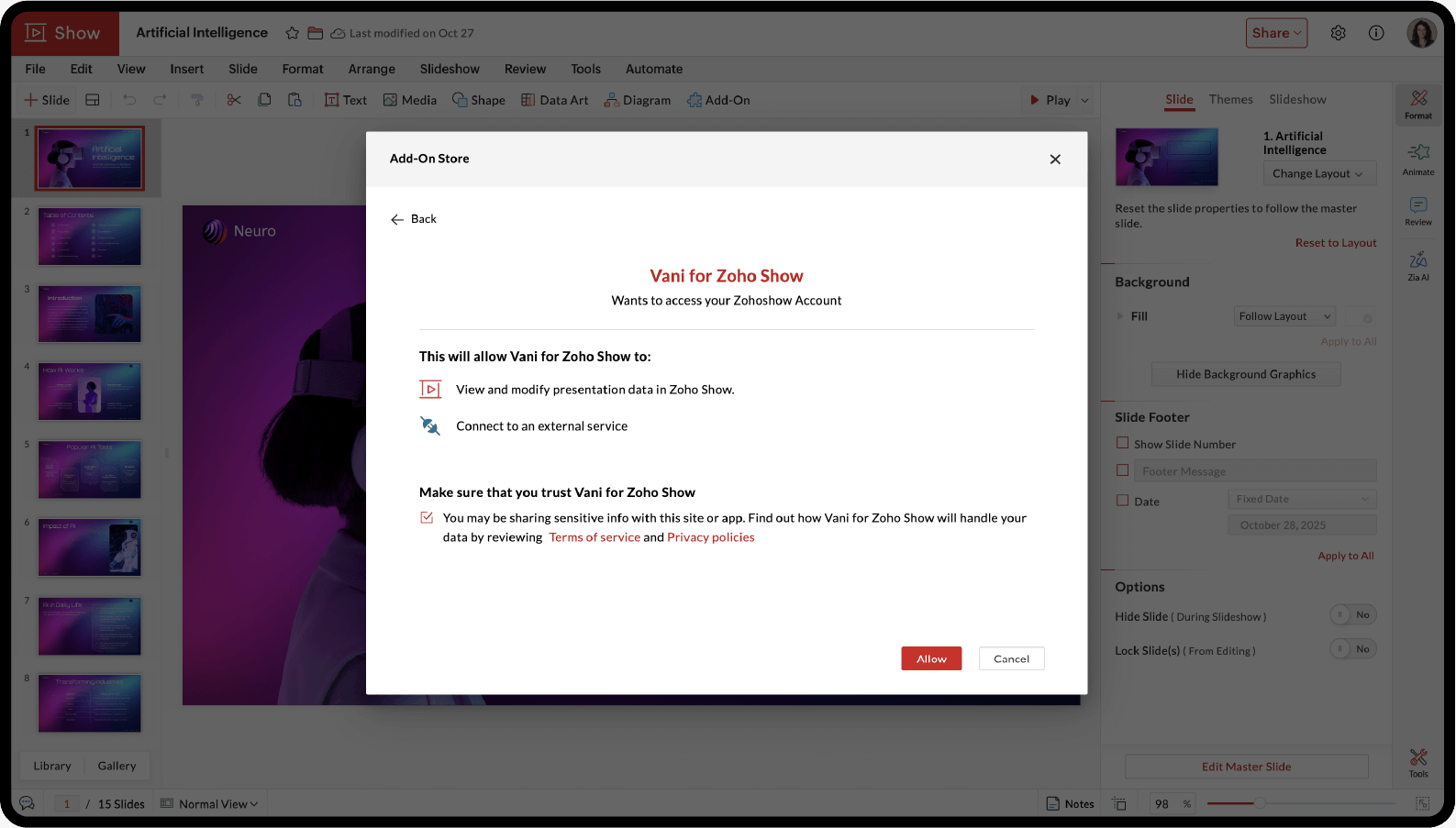Open the Gallery tab
1456x828 pixels.
pyautogui.click(x=117, y=766)
